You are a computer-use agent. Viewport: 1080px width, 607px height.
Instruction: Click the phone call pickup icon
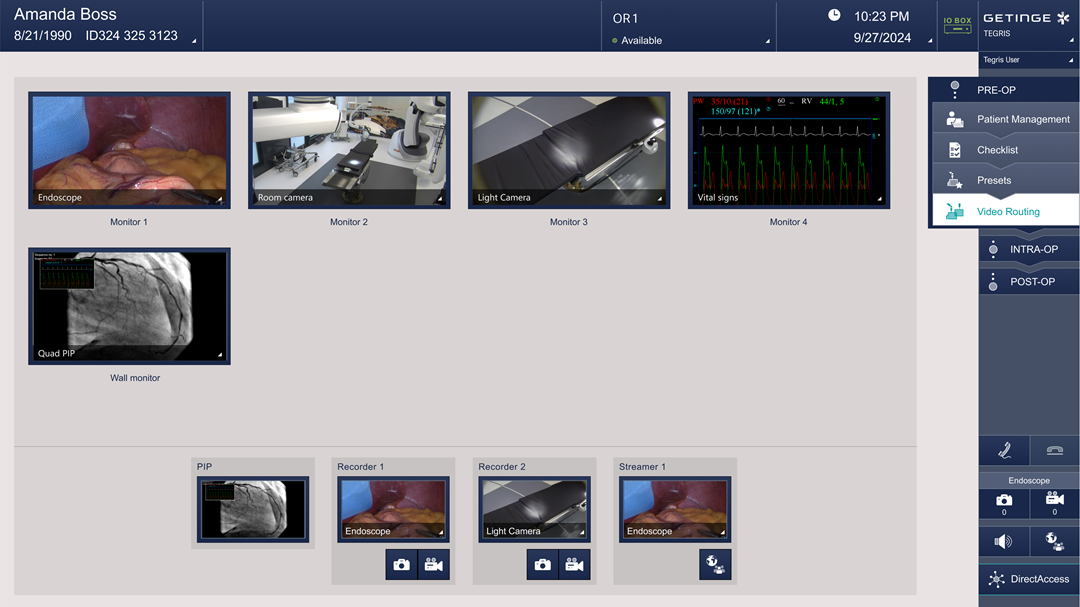tap(1004, 451)
